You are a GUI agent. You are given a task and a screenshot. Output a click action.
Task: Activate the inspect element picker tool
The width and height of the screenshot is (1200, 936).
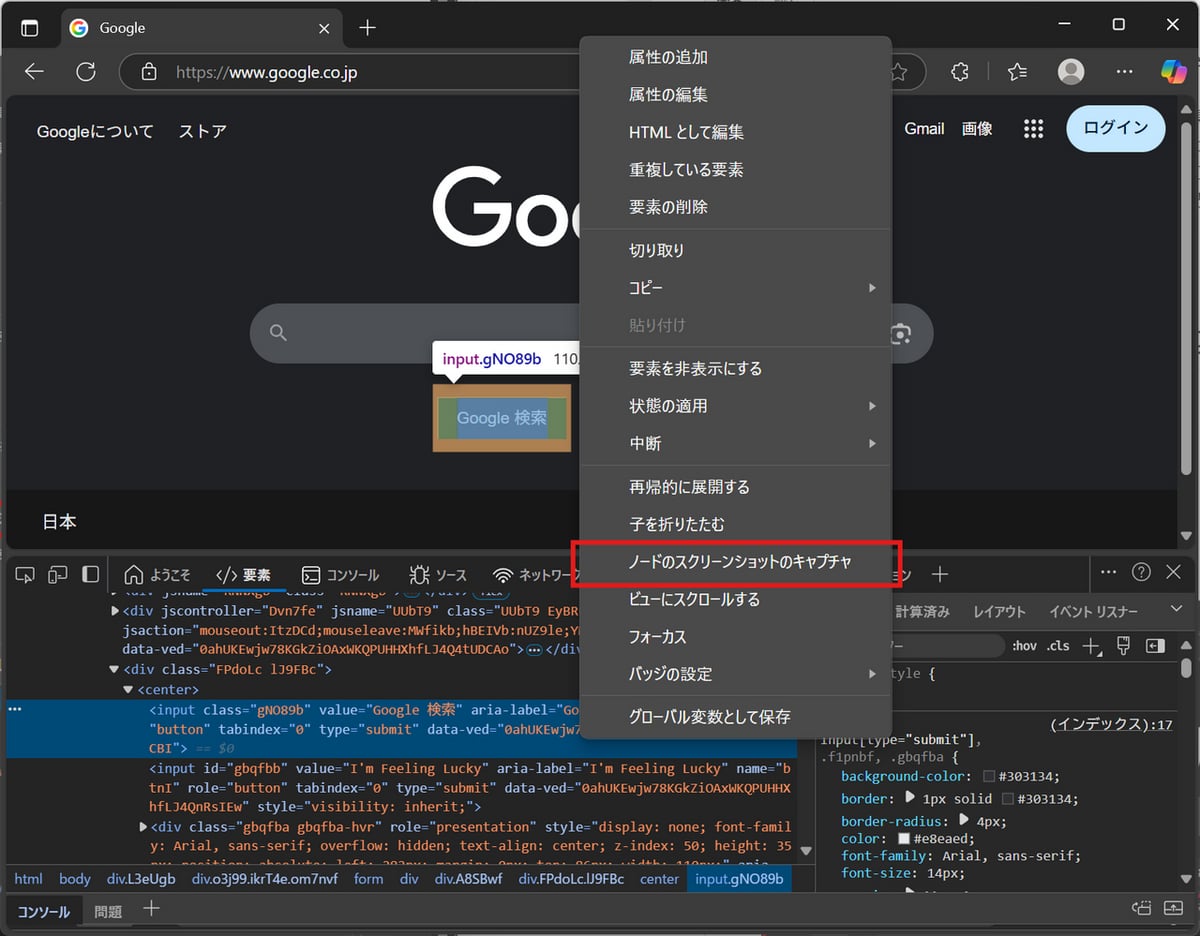click(26, 574)
